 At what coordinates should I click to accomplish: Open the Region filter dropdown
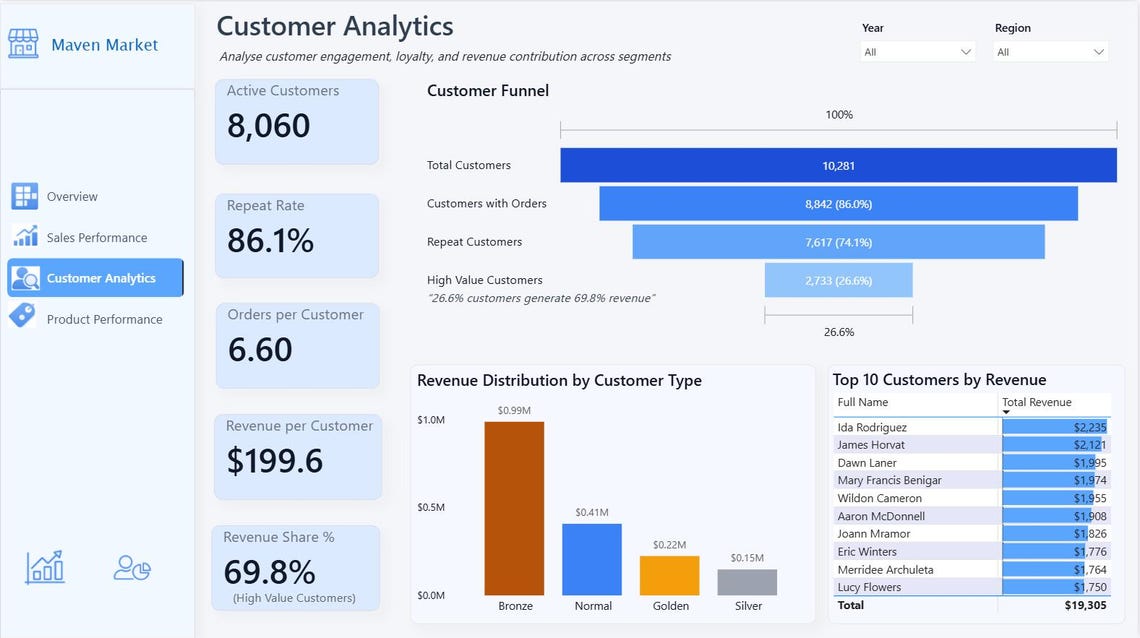click(1050, 52)
